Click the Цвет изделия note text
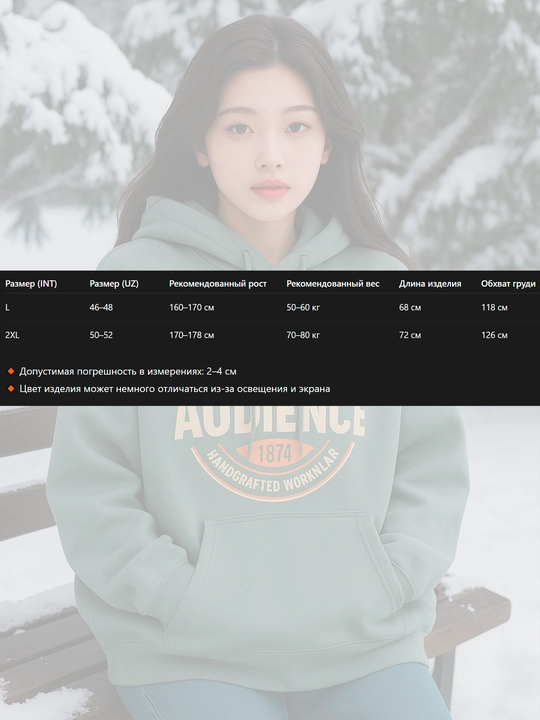 pyautogui.click(x=174, y=388)
